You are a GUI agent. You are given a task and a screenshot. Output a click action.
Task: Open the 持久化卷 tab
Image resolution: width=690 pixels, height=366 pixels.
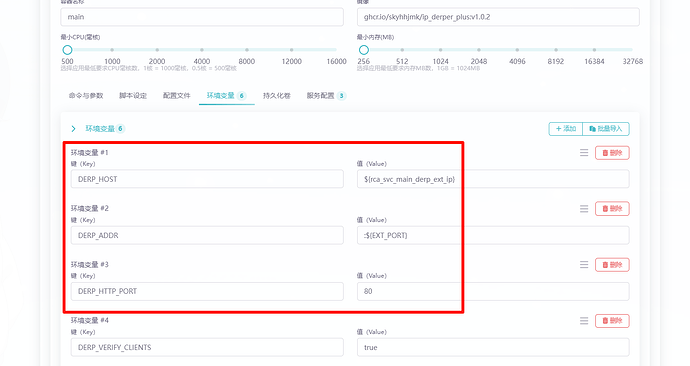(277, 95)
